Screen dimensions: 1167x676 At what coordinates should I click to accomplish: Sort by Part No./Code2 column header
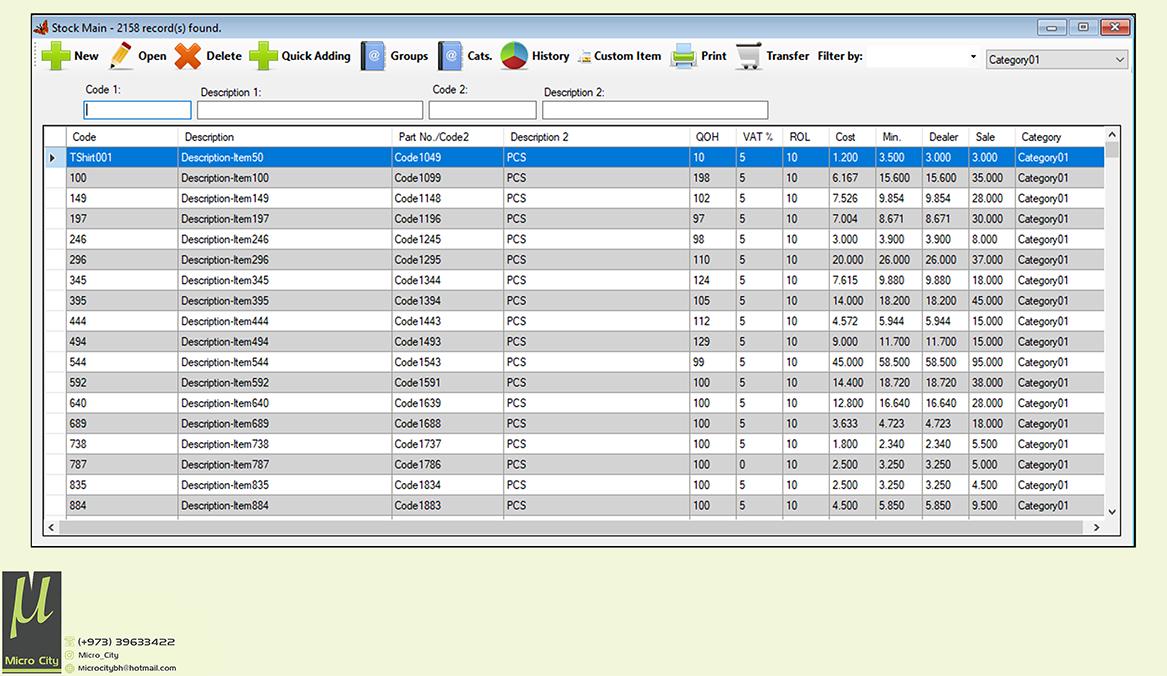pyautogui.click(x=447, y=137)
